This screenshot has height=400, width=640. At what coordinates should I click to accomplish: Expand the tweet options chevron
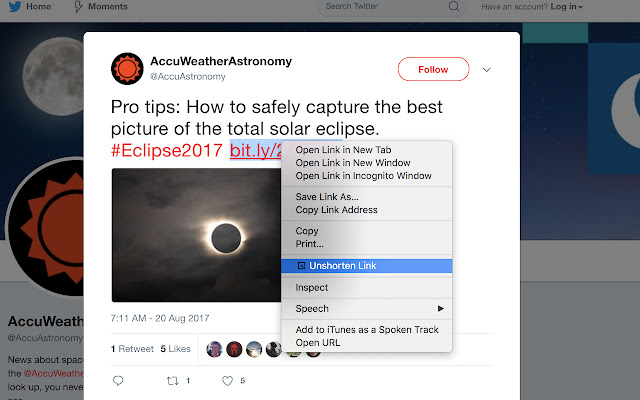tap(487, 70)
